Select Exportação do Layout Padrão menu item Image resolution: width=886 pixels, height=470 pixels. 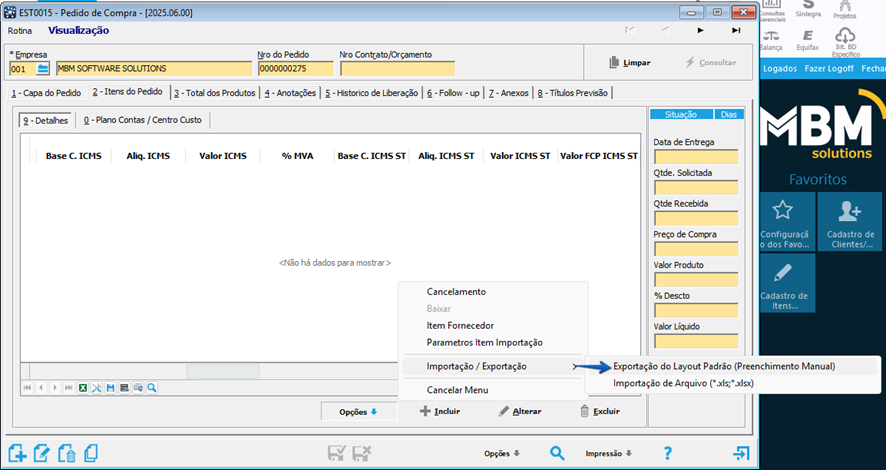coord(723,366)
